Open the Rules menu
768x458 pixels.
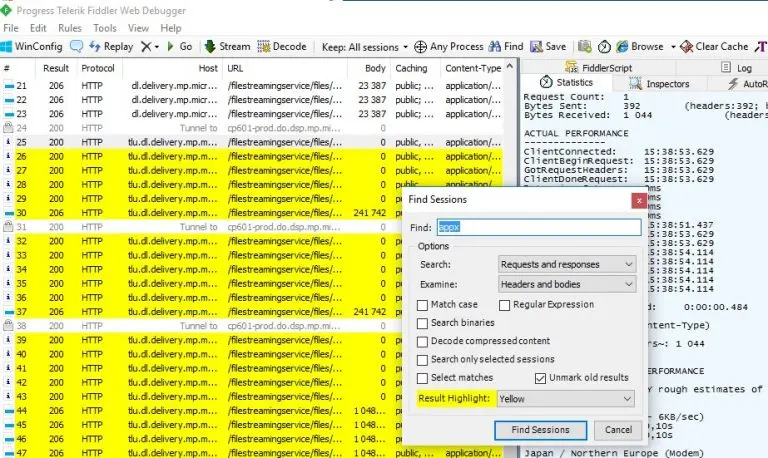(70, 28)
